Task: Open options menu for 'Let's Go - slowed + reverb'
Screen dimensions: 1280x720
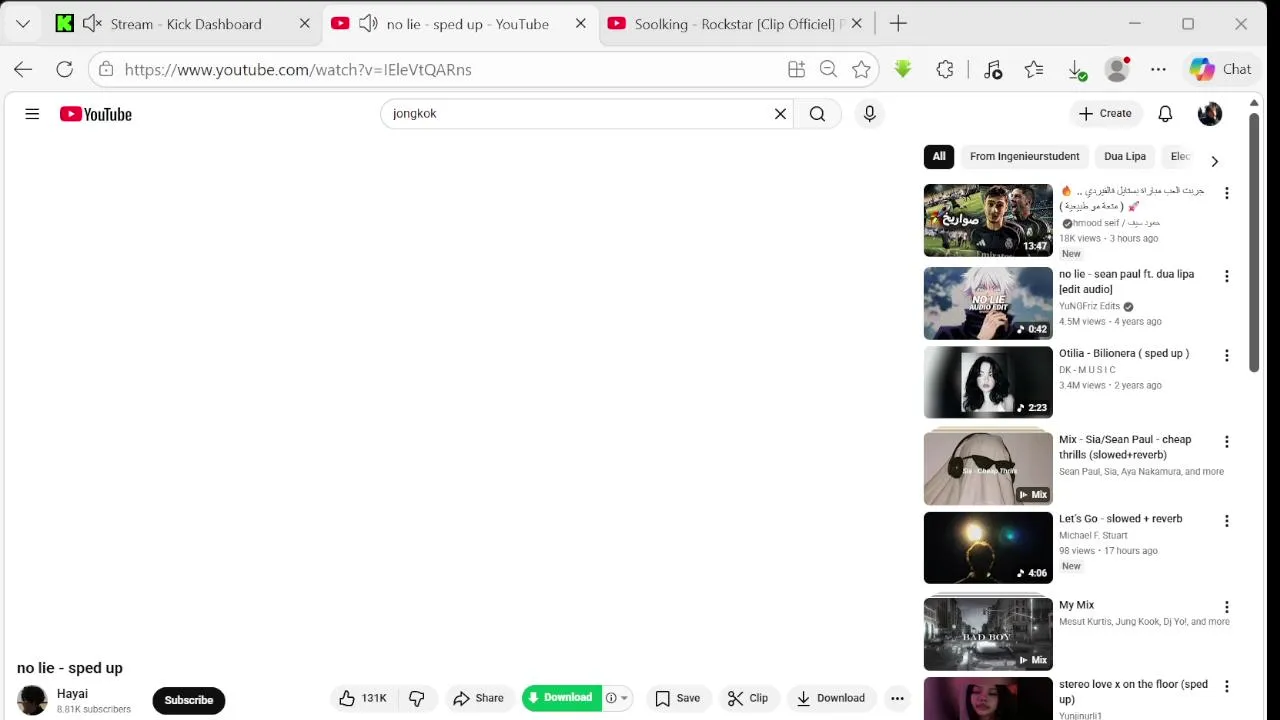Action: pyautogui.click(x=1226, y=521)
